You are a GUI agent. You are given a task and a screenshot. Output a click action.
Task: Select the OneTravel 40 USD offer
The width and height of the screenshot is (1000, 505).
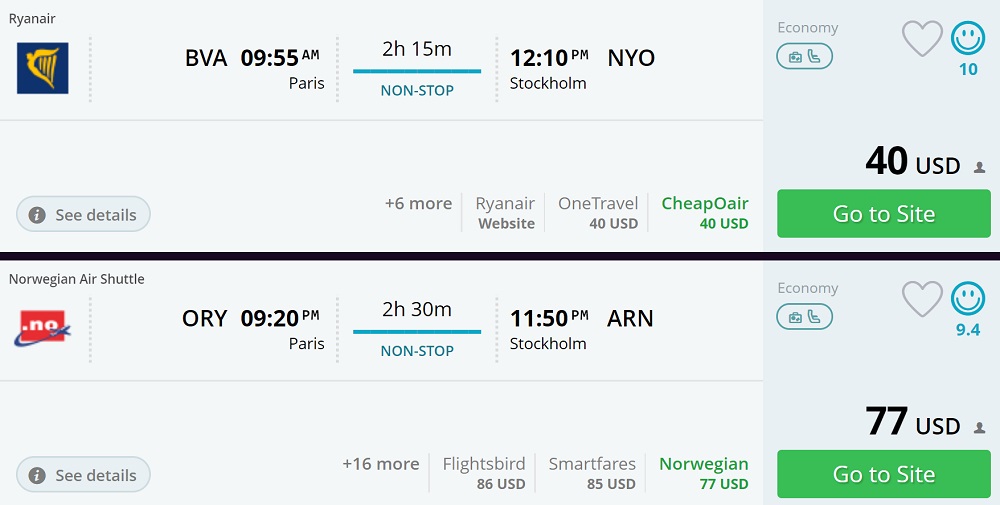click(598, 213)
